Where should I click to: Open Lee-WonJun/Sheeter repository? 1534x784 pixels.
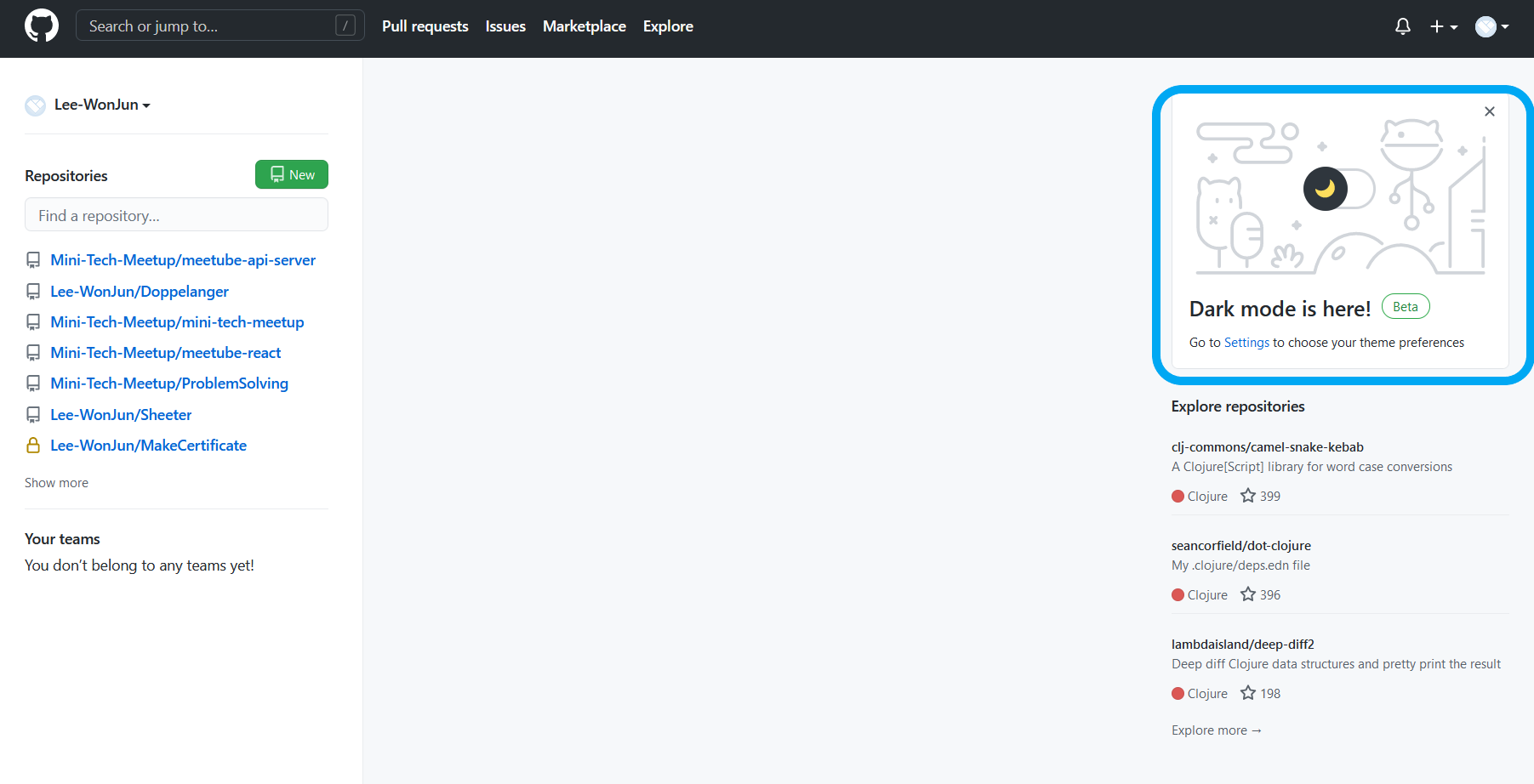coord(121,415)
